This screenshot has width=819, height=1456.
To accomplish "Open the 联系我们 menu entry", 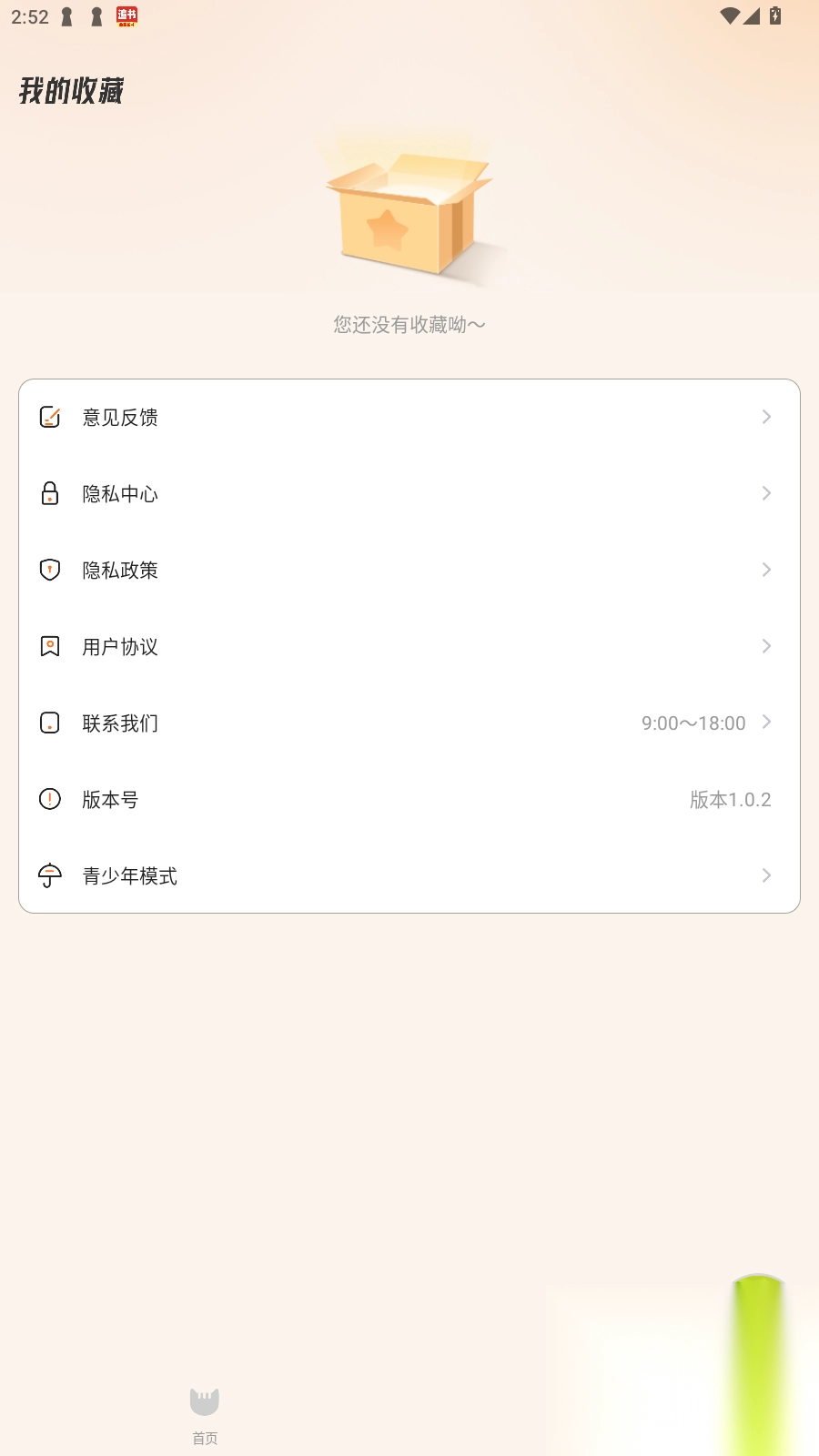I will pyautogui.click(x=120, y=723).
